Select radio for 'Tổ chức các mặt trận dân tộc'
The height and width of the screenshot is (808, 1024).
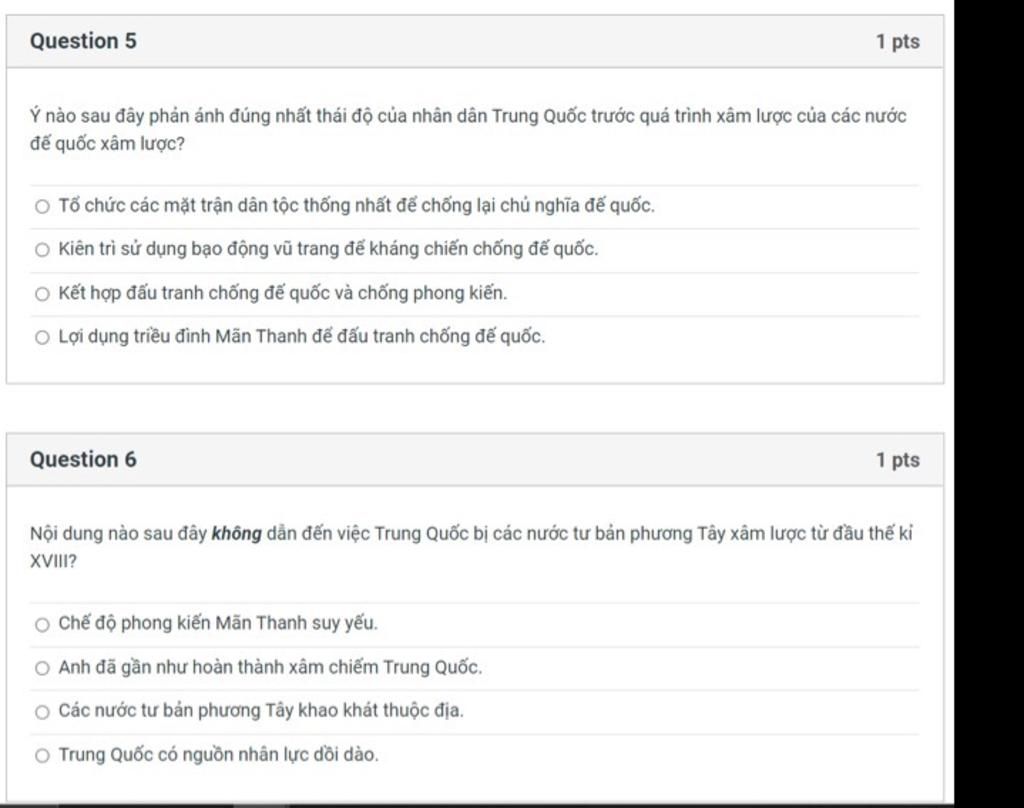coord(42,206)
